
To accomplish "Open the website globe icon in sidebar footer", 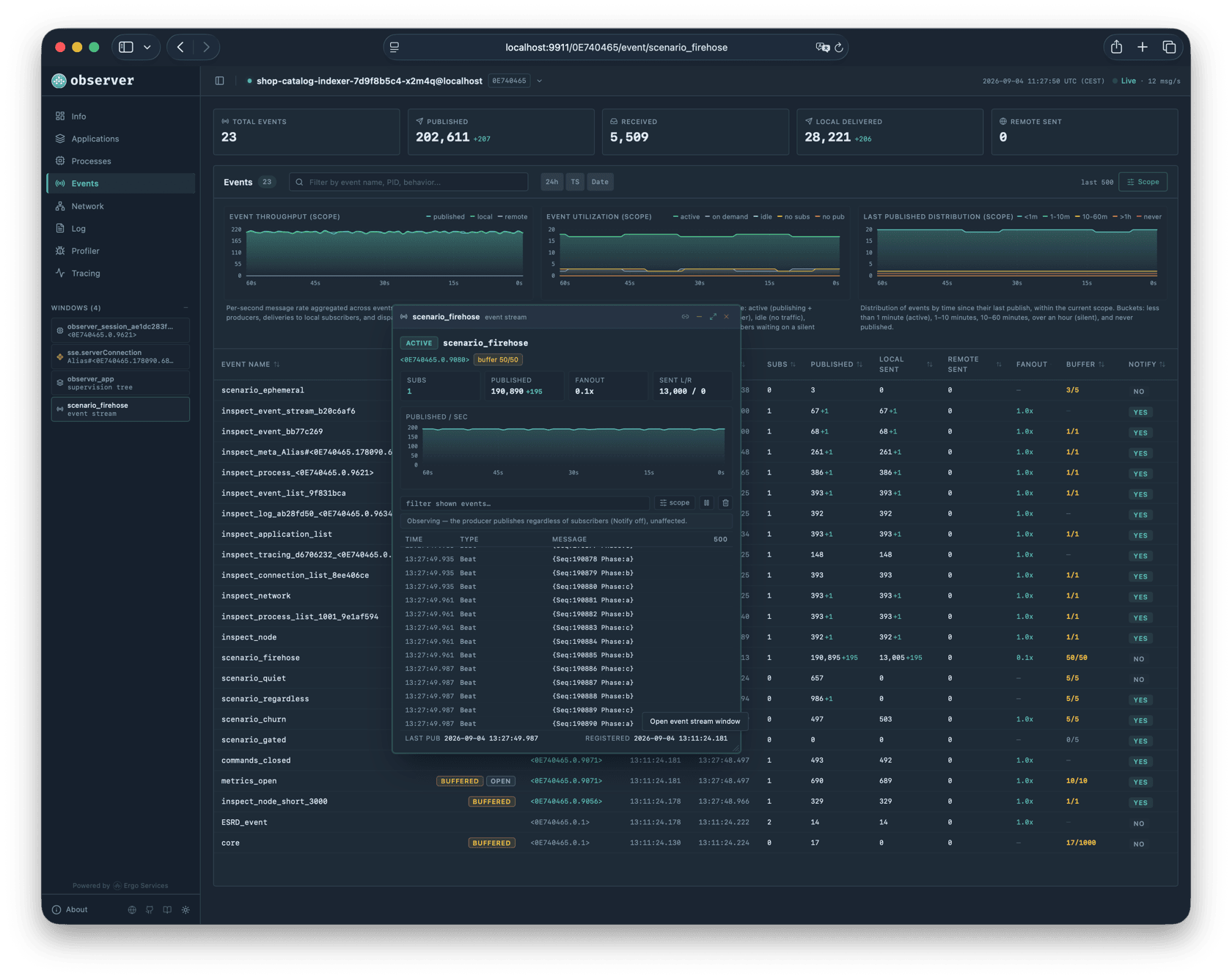I will pos(132,909).
